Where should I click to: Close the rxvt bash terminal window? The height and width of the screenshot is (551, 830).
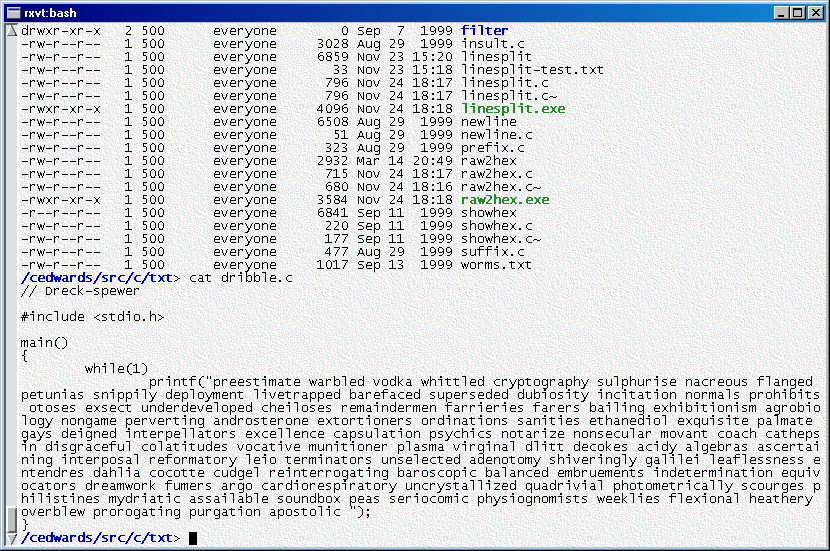pos(813,12)
